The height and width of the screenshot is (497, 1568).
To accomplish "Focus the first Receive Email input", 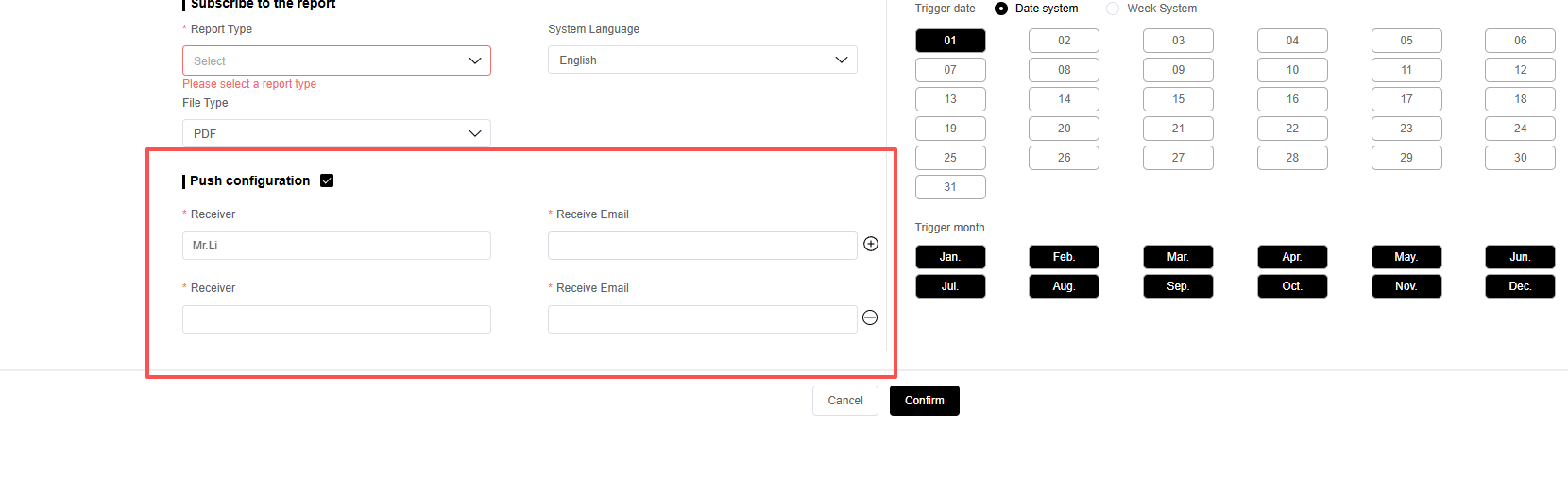I will [x=702, y=246].
